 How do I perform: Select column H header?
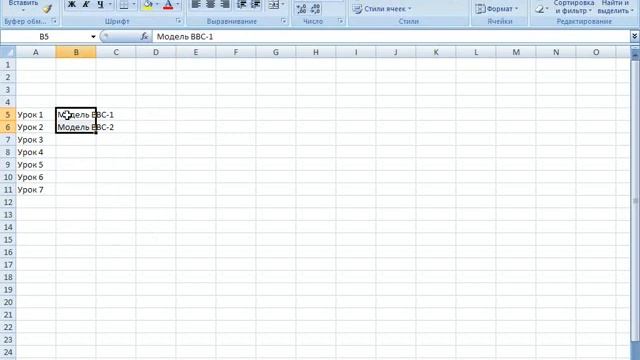coord(316,52)
